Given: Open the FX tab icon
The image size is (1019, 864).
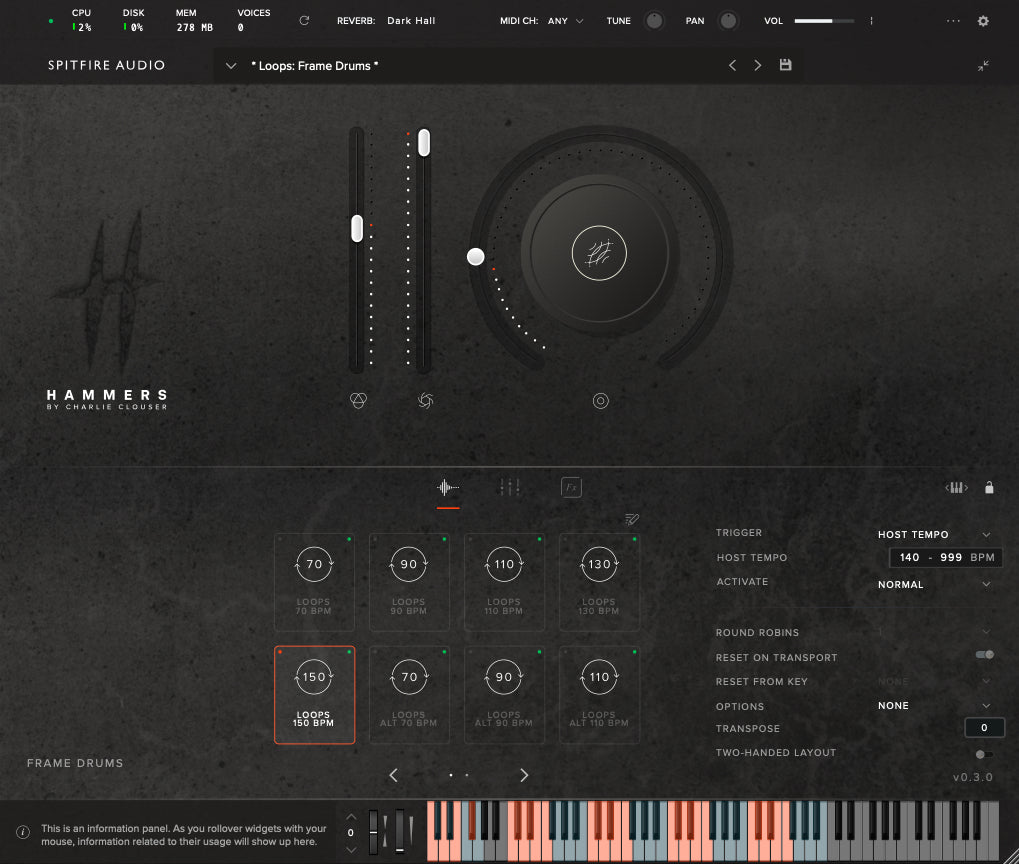Looking at the screenshot, I should click(x=571, y=487).
